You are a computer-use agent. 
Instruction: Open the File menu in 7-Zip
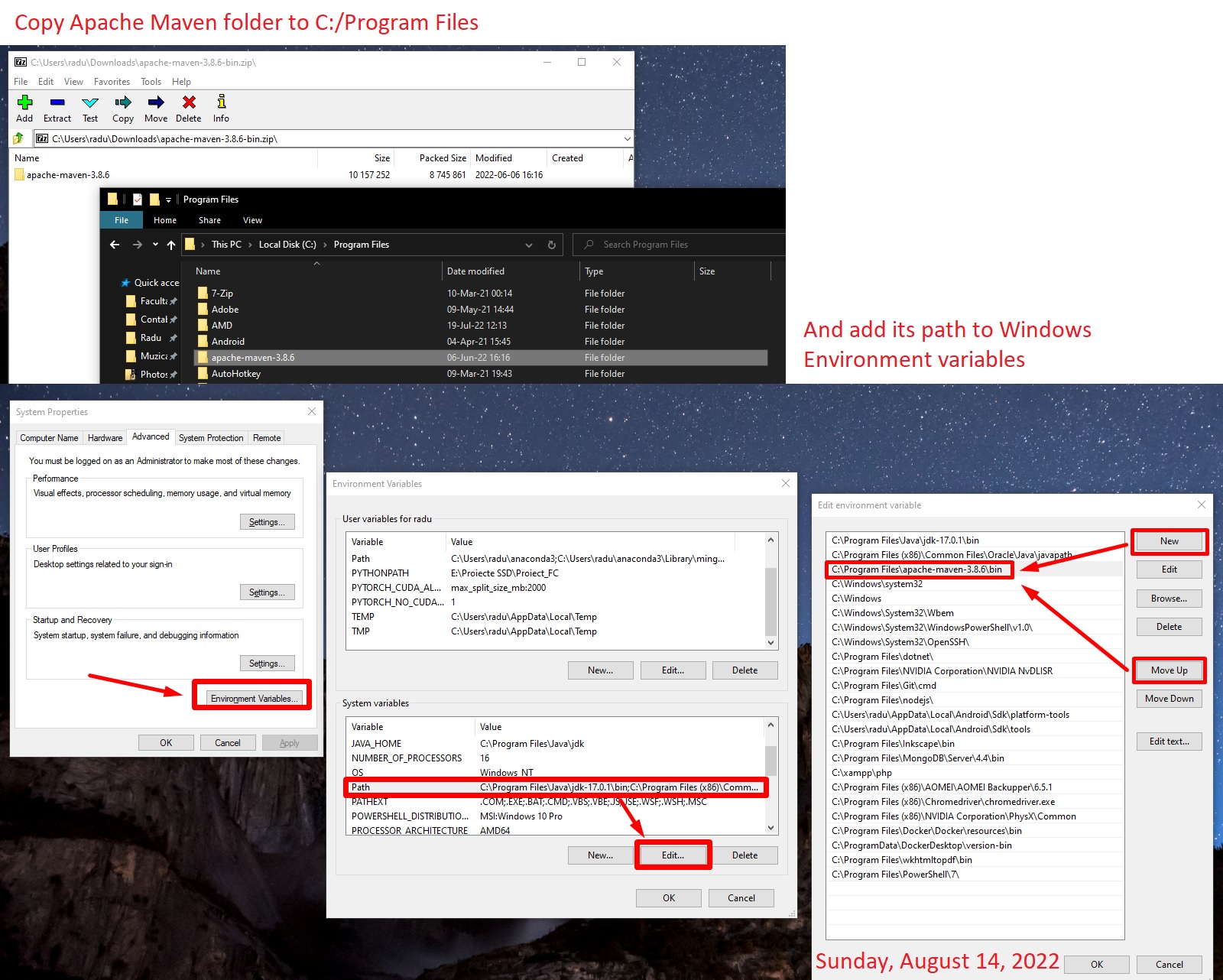coord(21,82)
